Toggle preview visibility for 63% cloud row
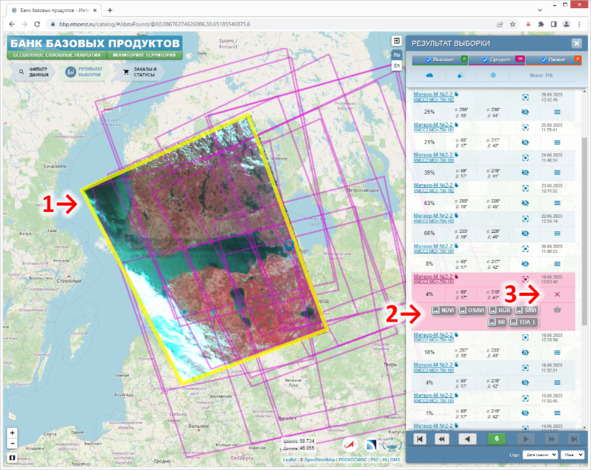Viewport: 591px width, 470px height. 525,203
